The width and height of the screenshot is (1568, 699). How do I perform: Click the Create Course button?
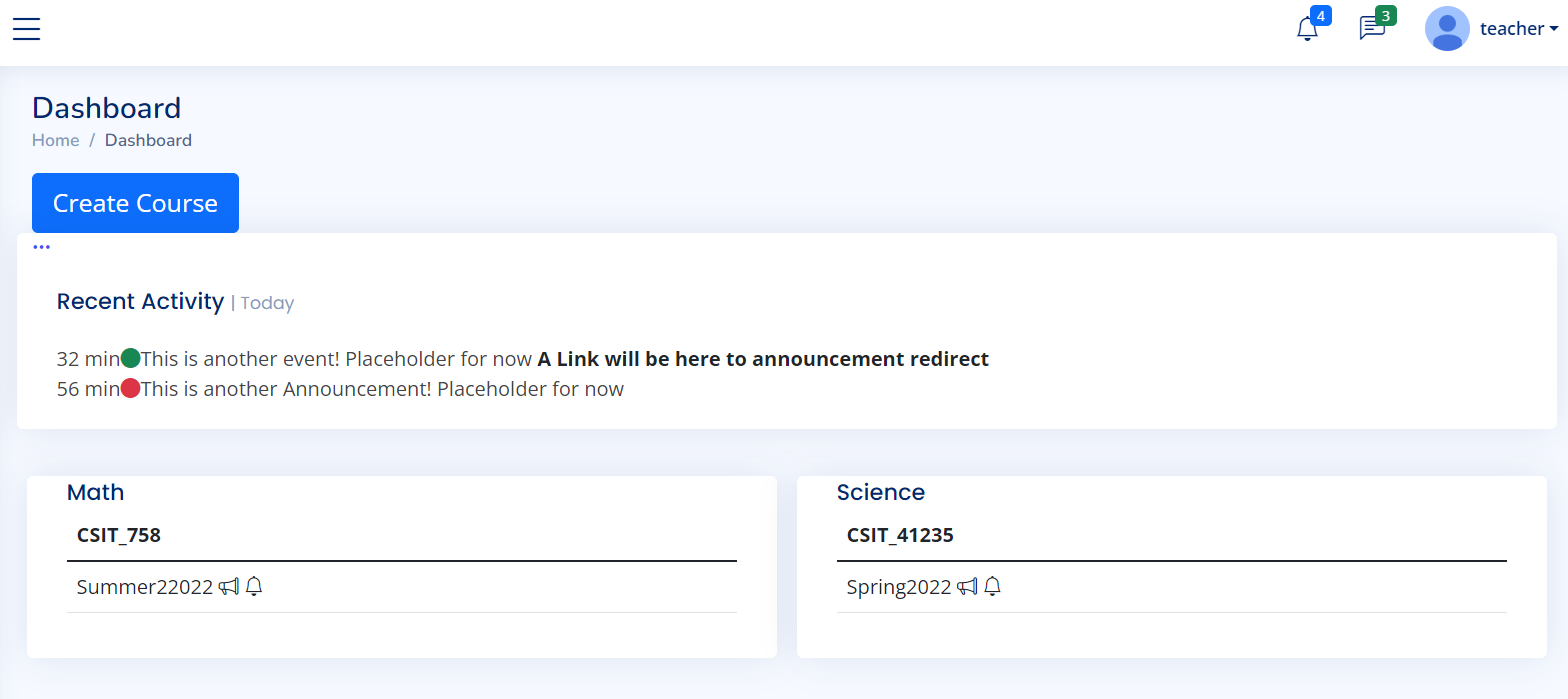click(135, 203)
